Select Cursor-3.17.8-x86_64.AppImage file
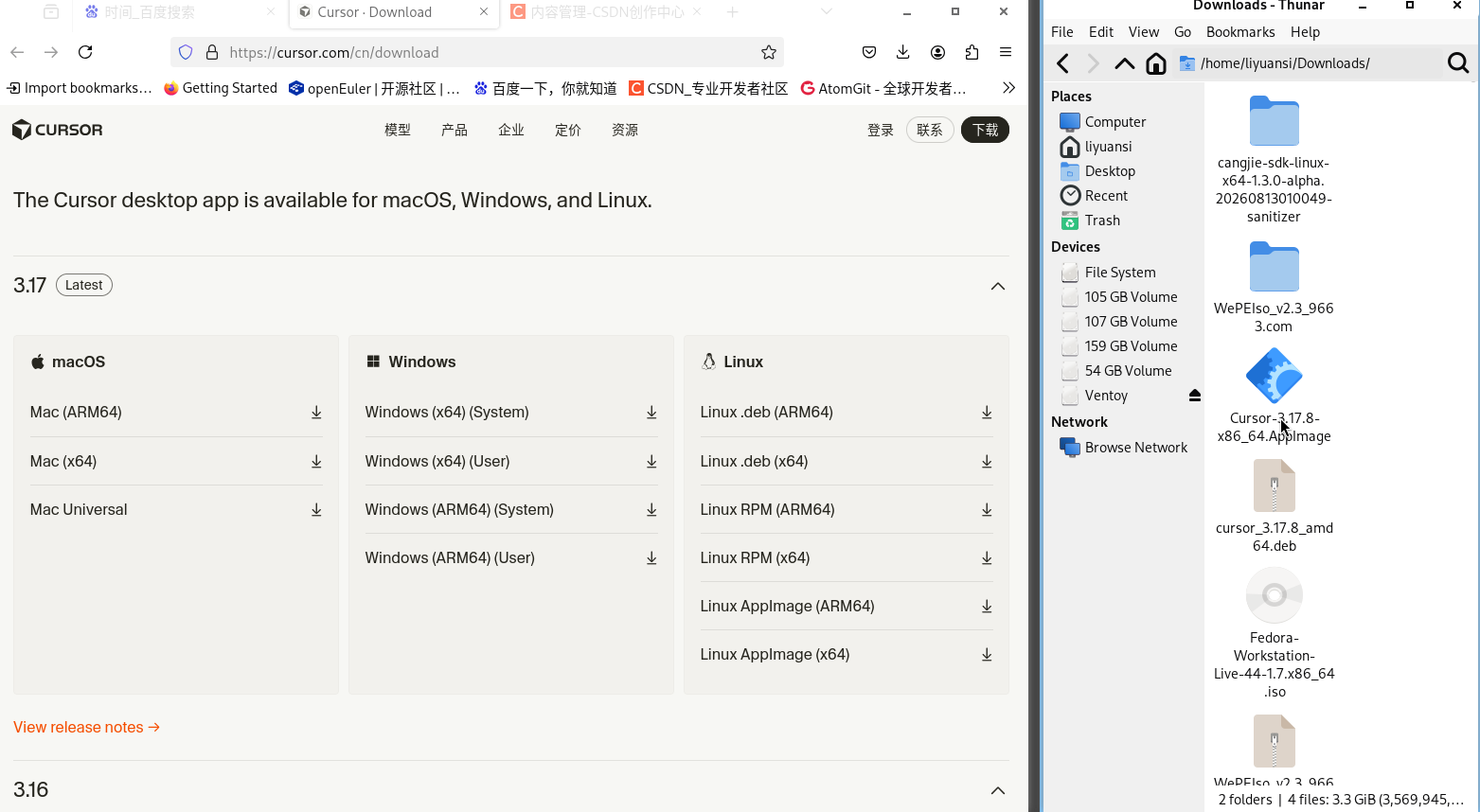Viewport: 1480px width, 812px height. tap(1275, 396)
